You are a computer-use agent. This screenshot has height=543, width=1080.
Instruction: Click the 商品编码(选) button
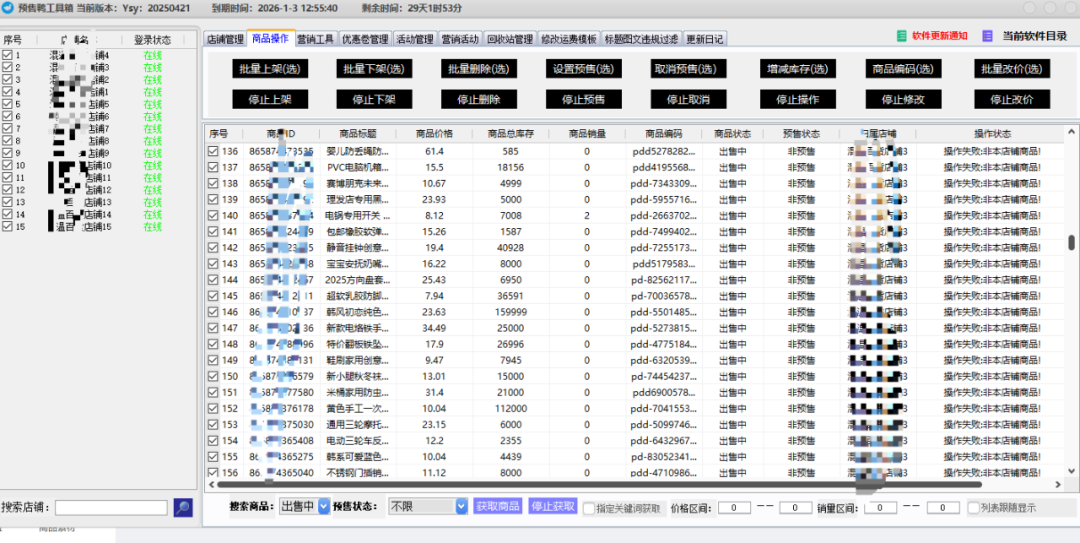[903, 68]
